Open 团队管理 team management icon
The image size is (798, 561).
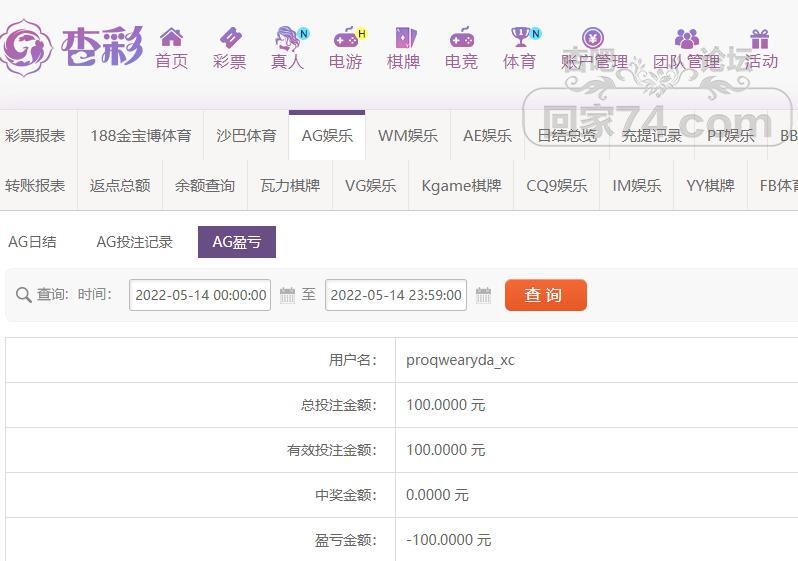(687, 39)
